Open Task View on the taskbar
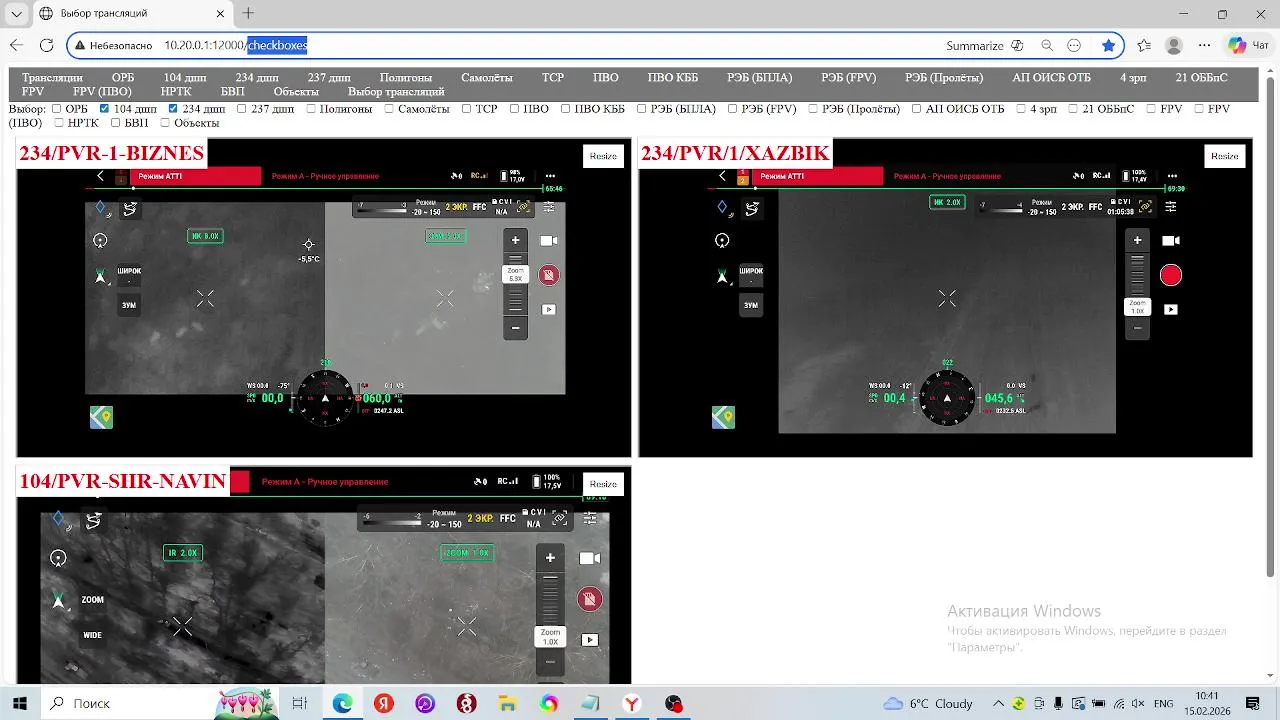This screenshot has height=720, width=1280. (299, 703)
